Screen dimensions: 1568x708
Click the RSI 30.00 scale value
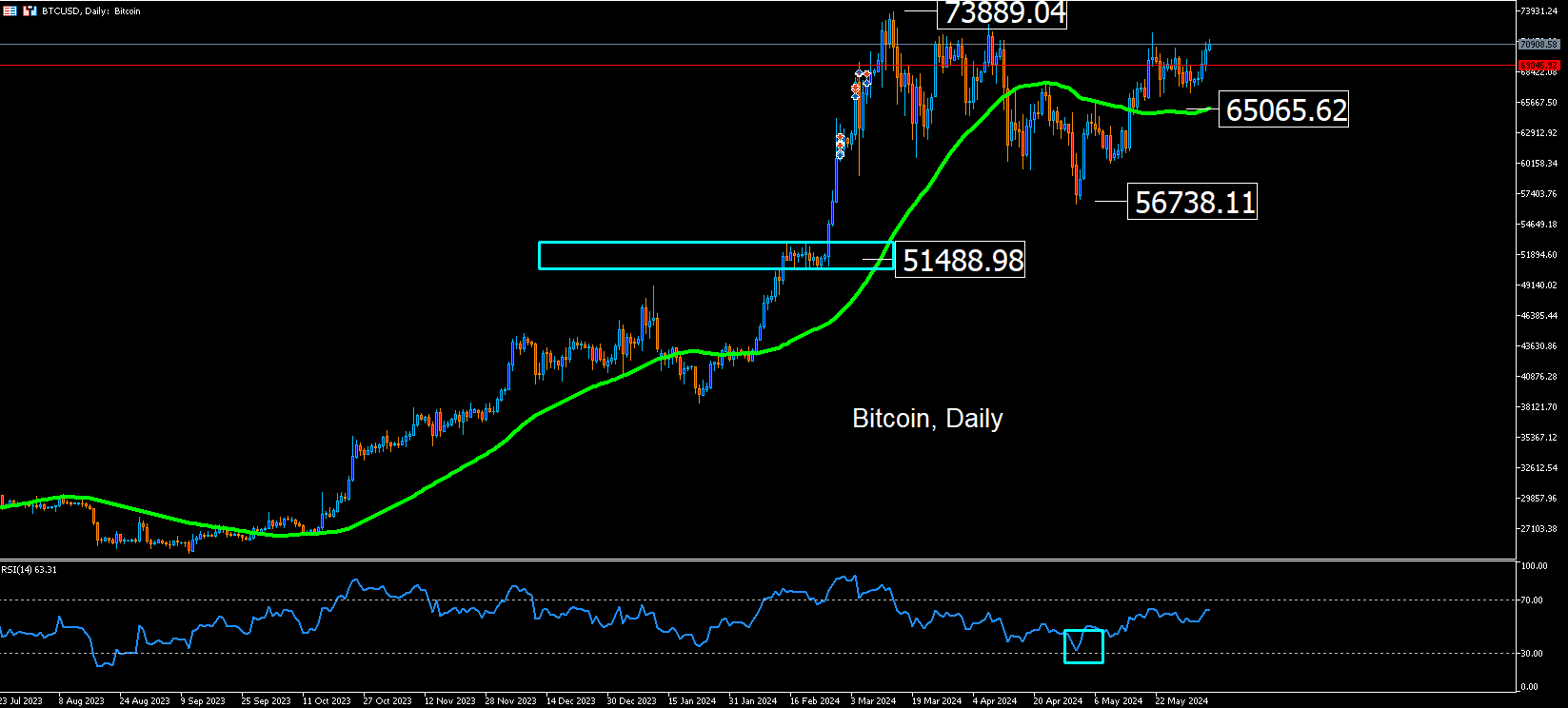point(1532,654)
